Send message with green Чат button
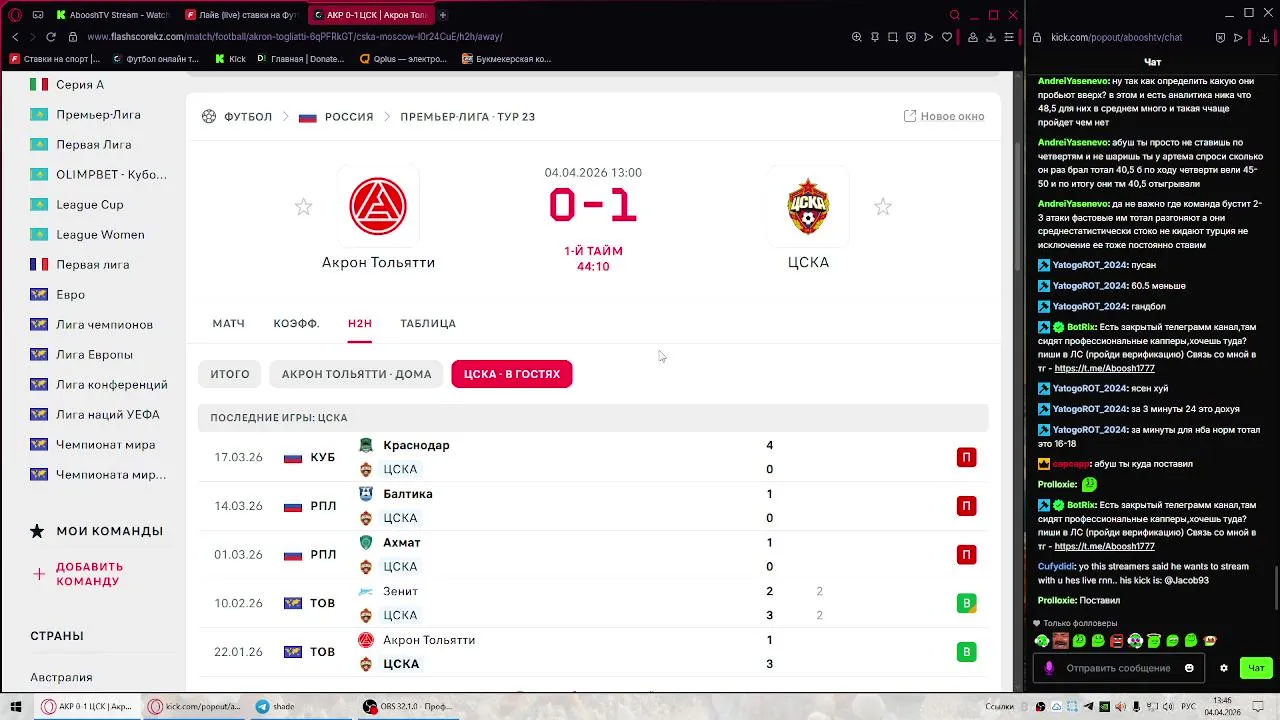This screenshot has height=720, width=1280. pos(1256,668)
